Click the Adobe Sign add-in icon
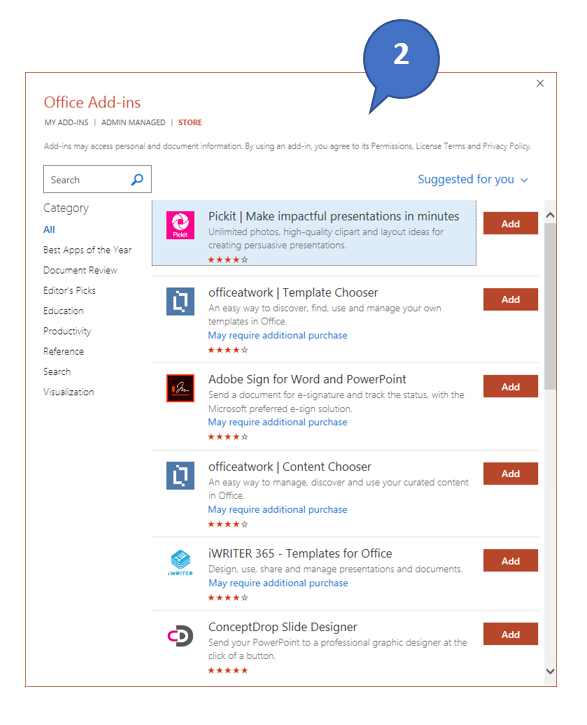This screenshot has width=587, height=725. (x=180, y=388)
